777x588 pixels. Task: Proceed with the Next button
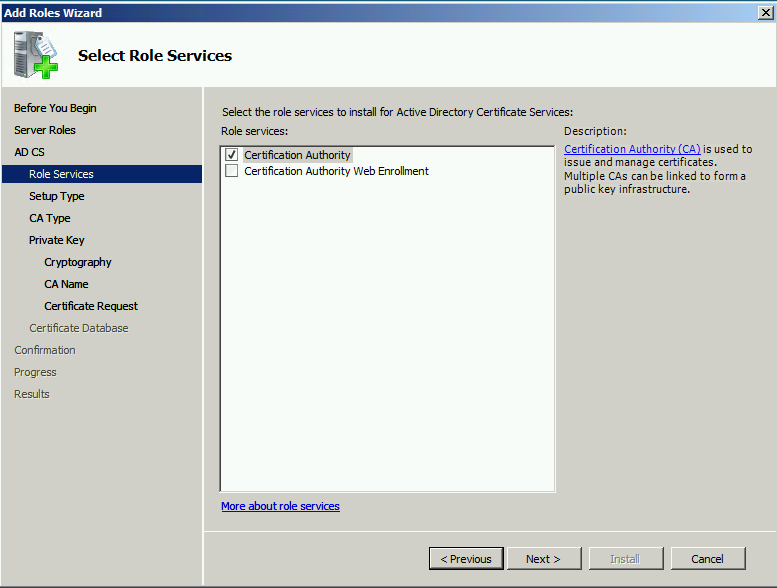tap(544, 559)
